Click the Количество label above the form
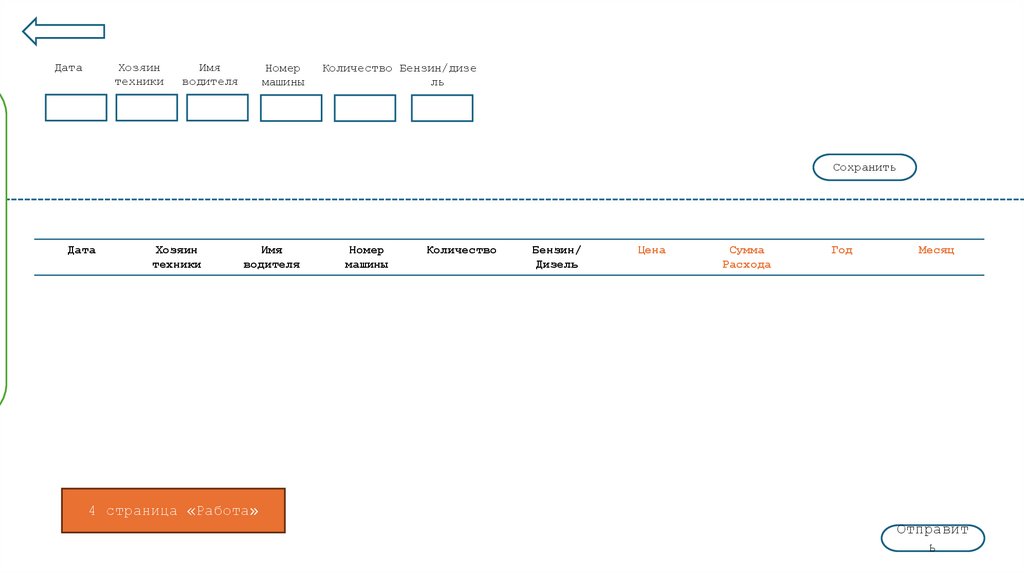1024x574 pixels. pos(357,69)
